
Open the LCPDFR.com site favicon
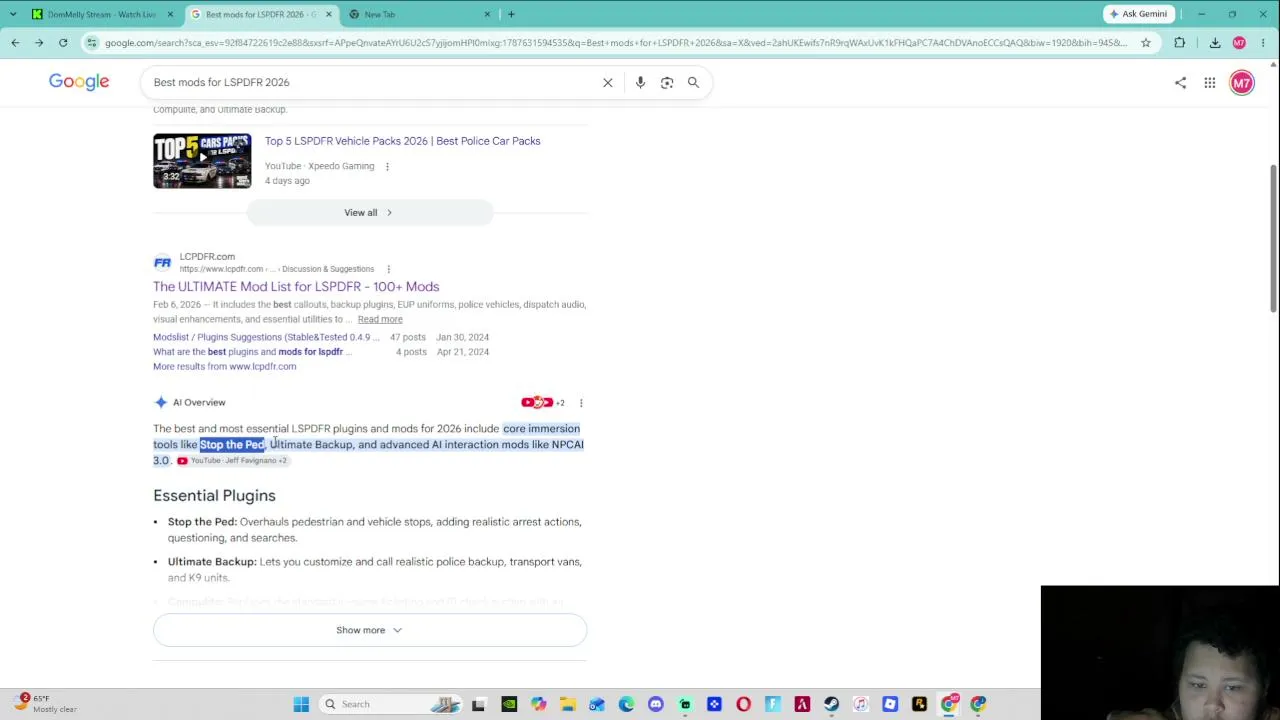pyautogui.click(x=162, y=263)
